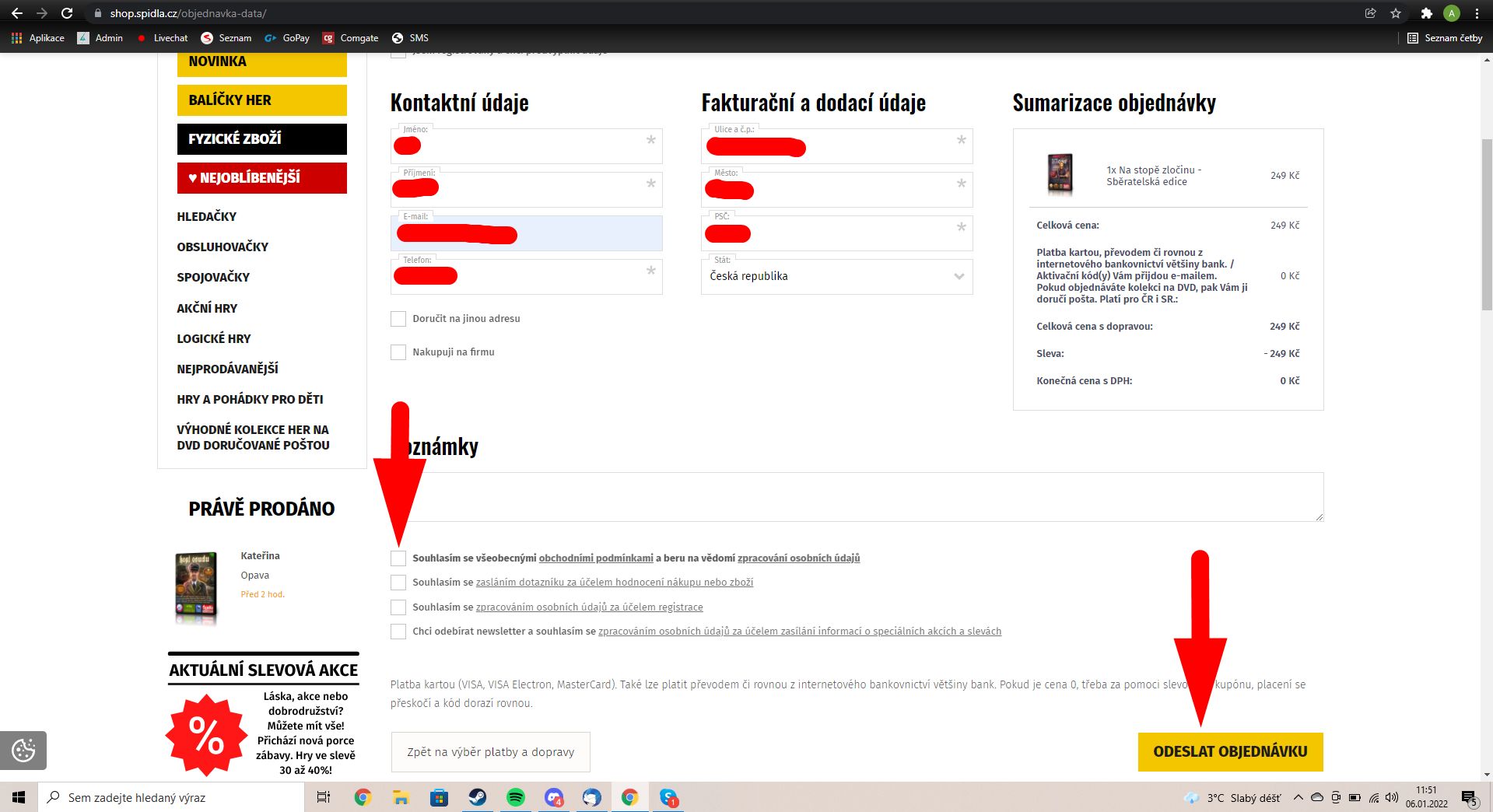Image resolution: width=1493 pixels, height=812 pixels.
Task: Check 'Doručit na jinou adresu' checkbox
Action: (398, 319)
